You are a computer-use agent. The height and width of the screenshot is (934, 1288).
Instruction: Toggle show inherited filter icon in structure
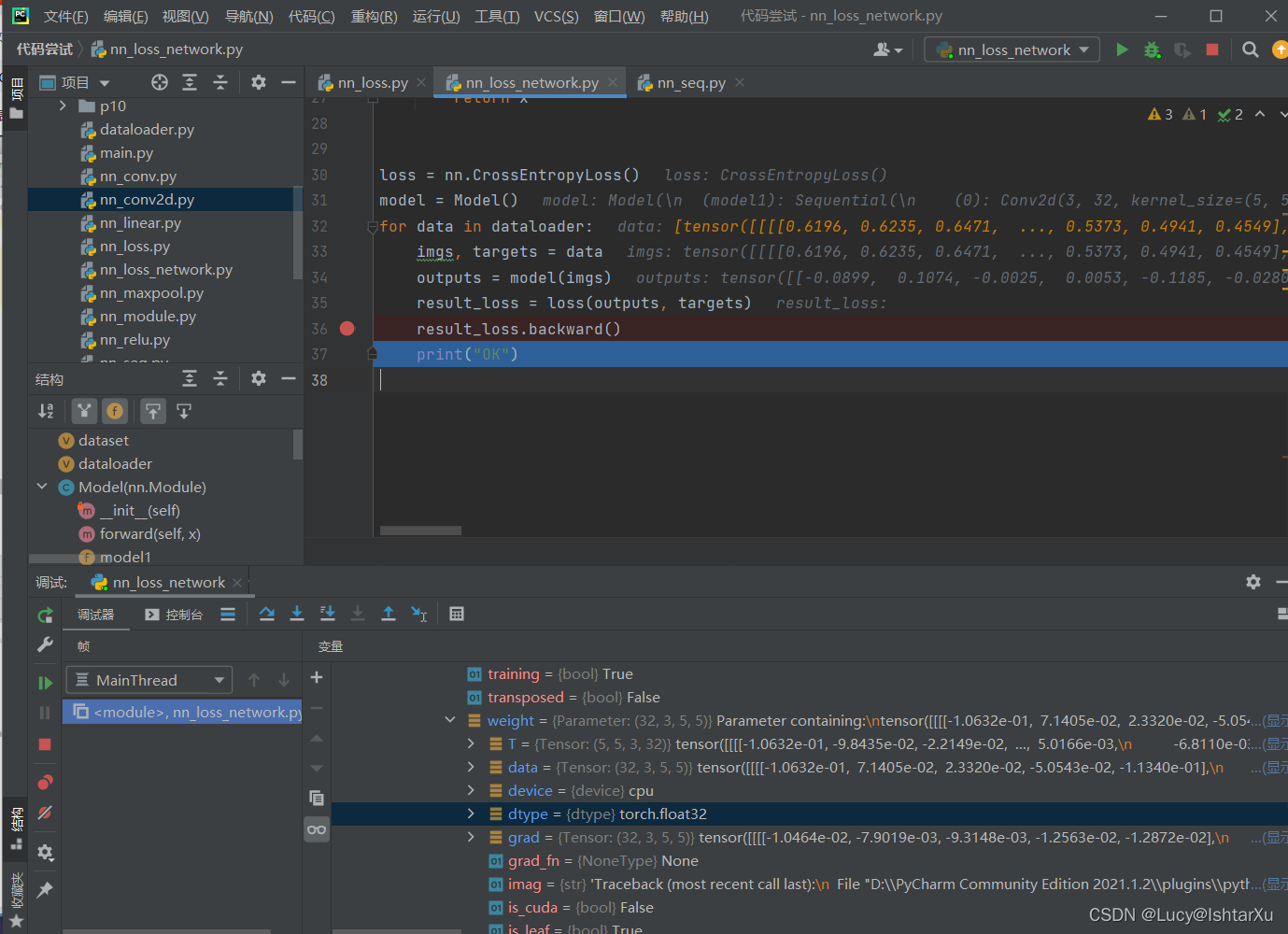(85, 411)
